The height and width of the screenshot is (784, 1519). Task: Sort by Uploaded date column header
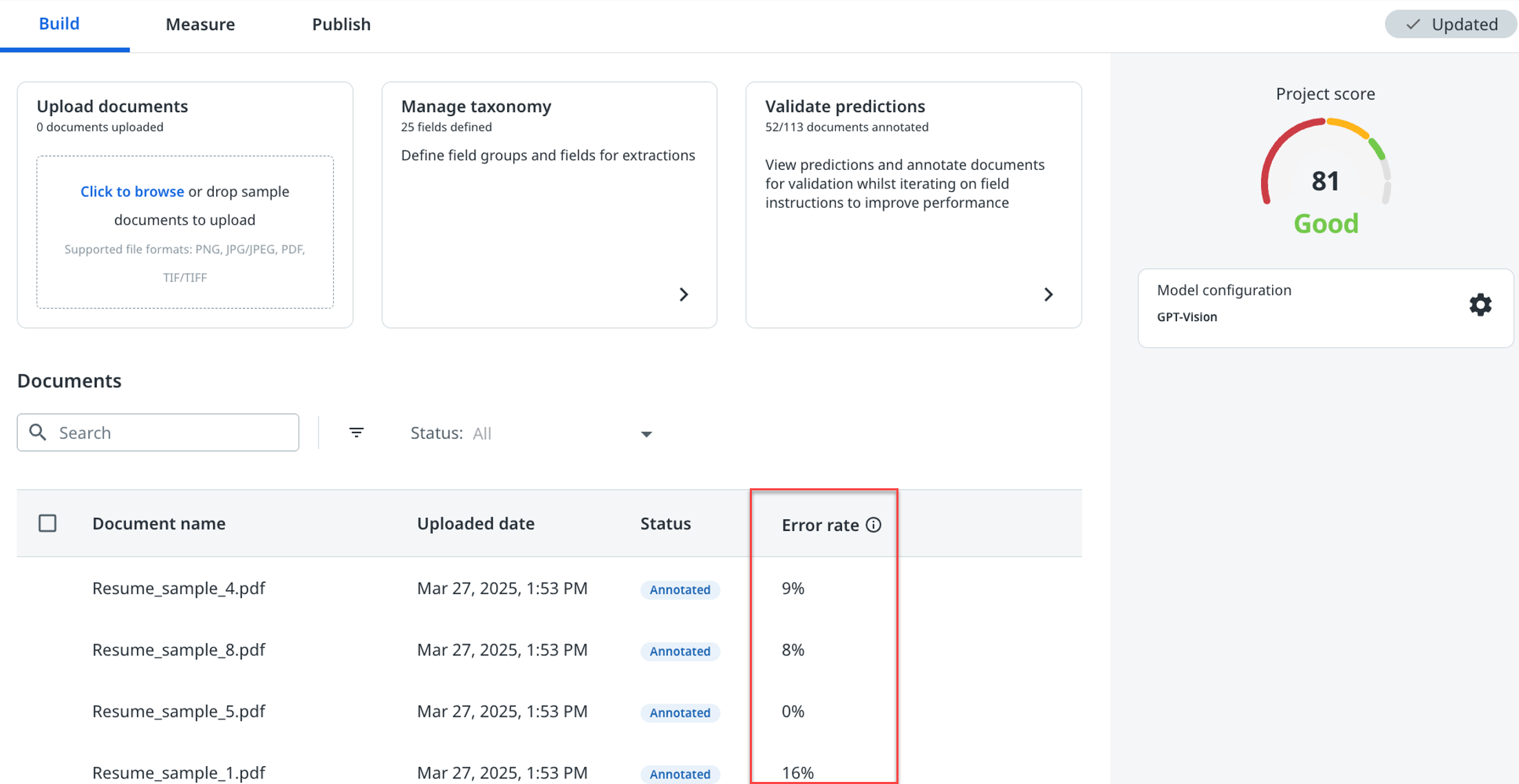point(475,523)
